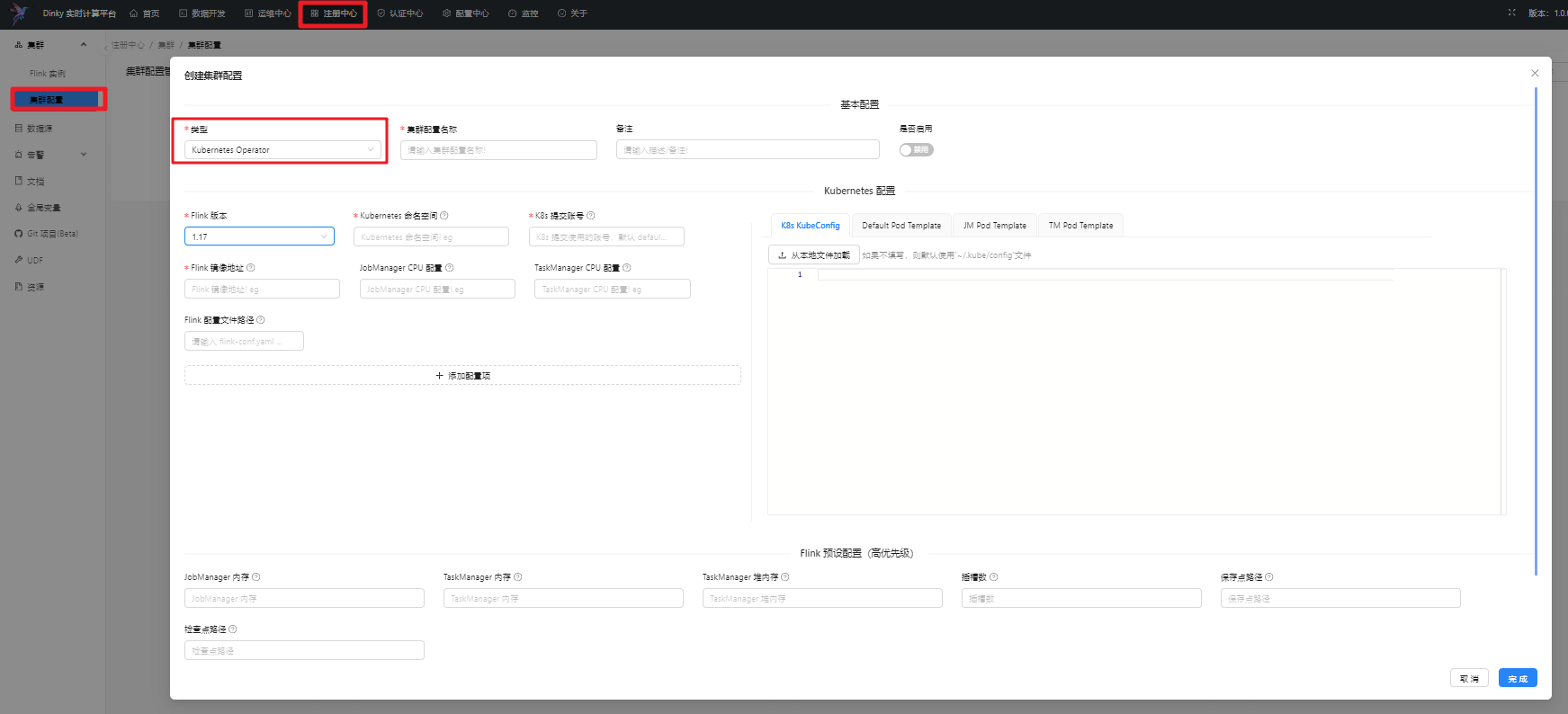The width and height of the screenshot is (1568, 714).
Task: Click help icon next to TaskManager 内存
Action: tap(518, 577)
